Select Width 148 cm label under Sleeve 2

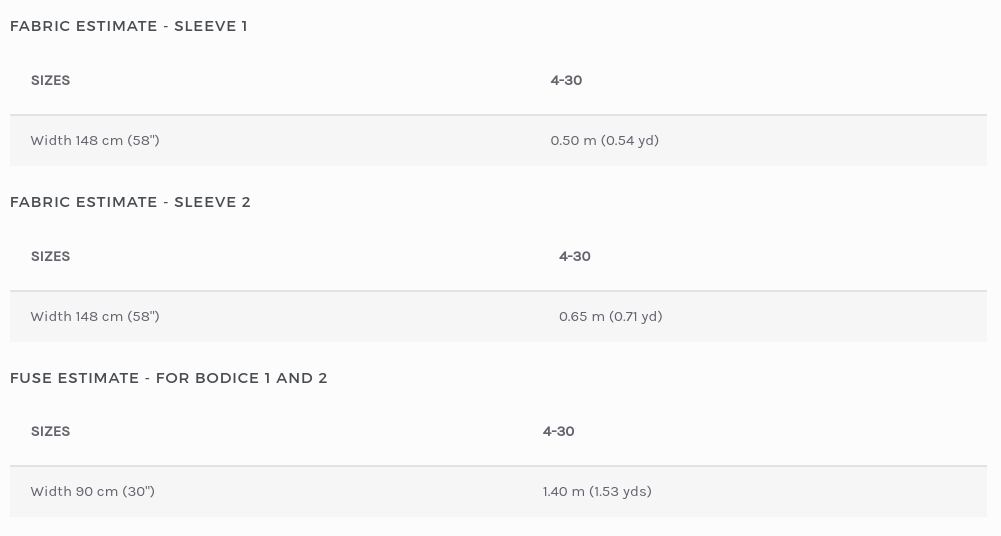coord(95,316)
